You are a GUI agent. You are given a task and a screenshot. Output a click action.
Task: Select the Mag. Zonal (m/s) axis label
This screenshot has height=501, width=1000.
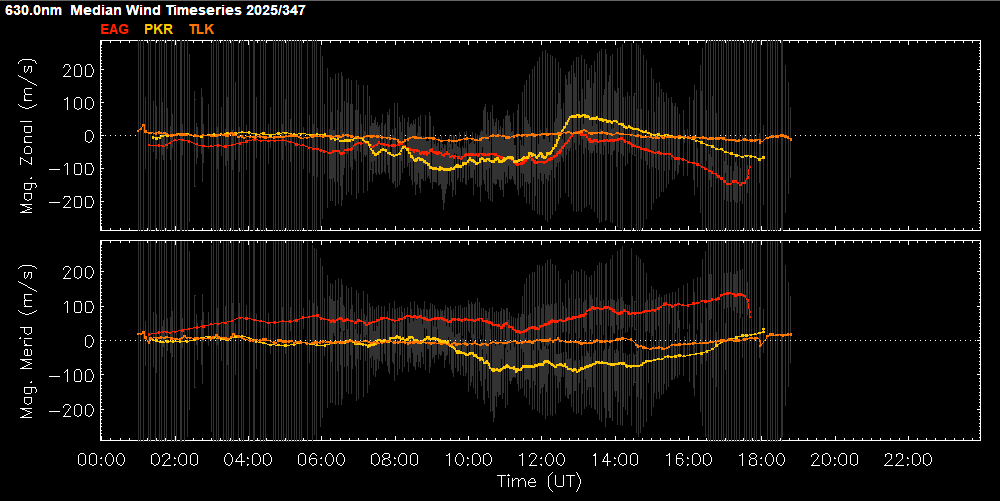28,135
